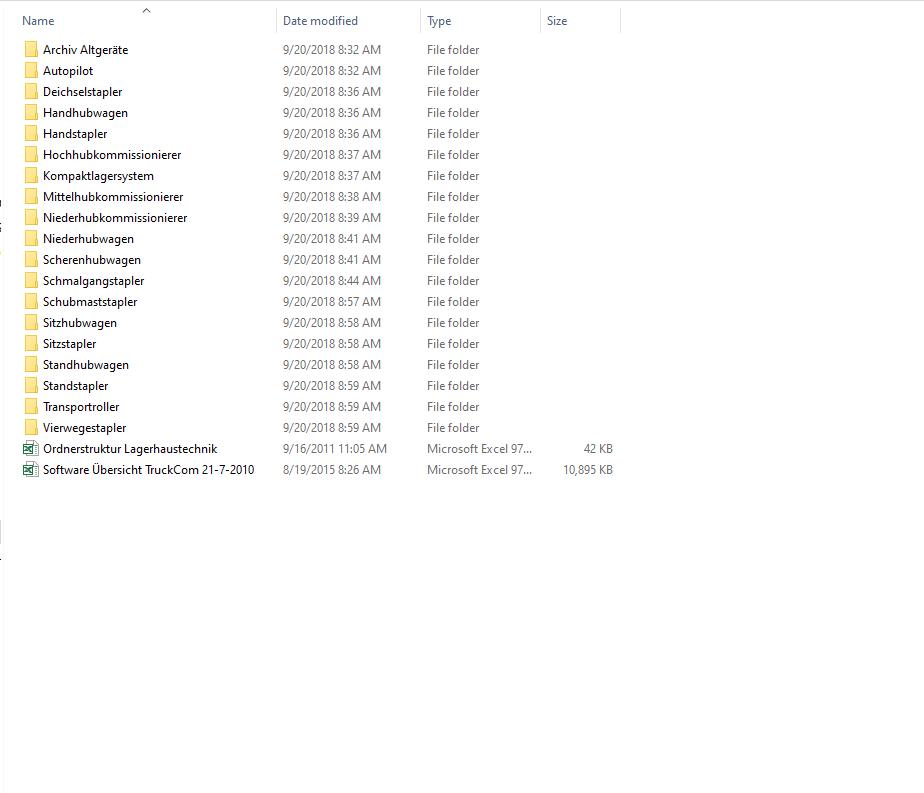Click the Transportroller folder icon
The image size is (924, 793).
pos(31,407)
